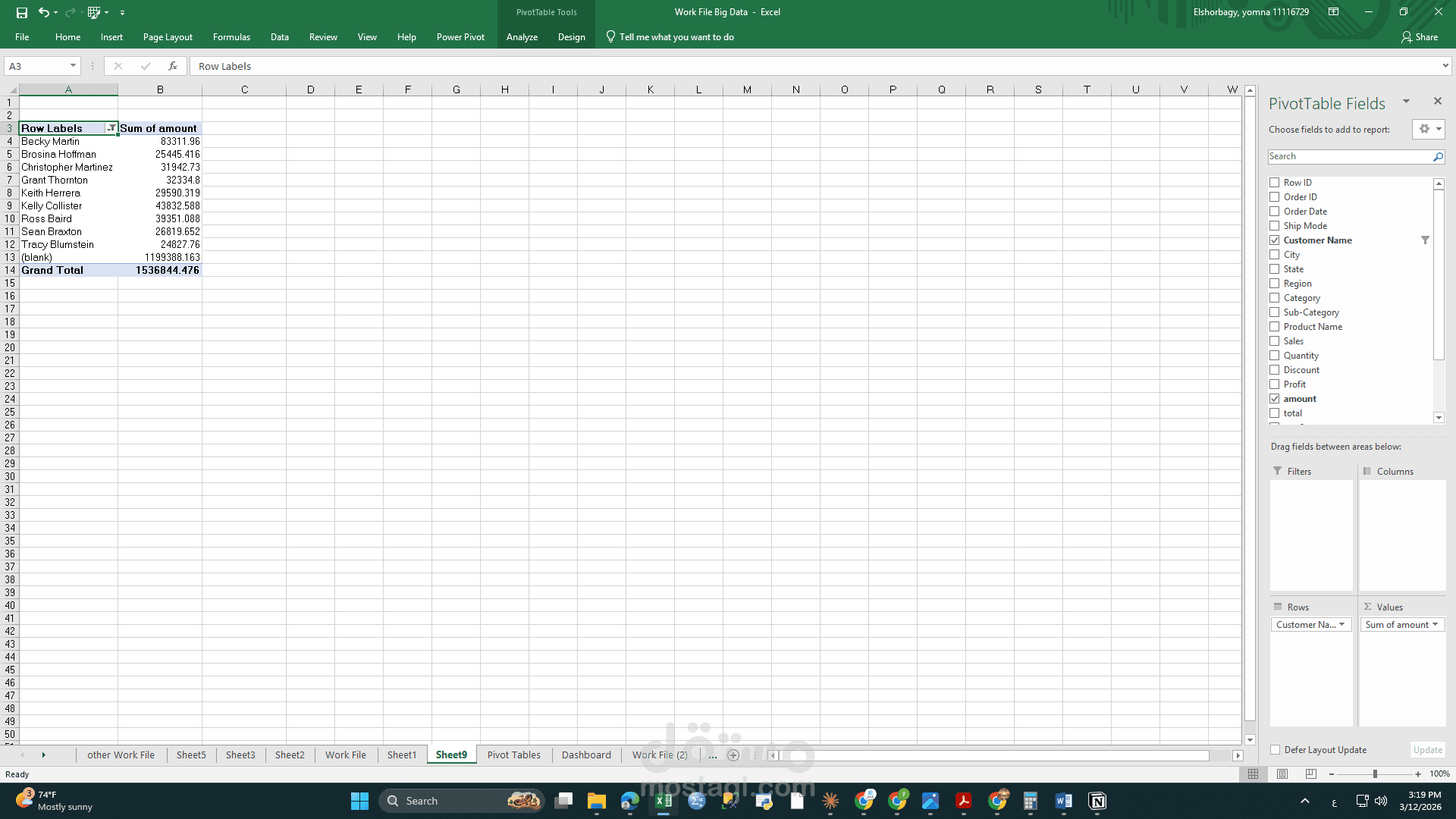
Task: Open the Row Labels filter dropdown
Action: click(111, 128)
